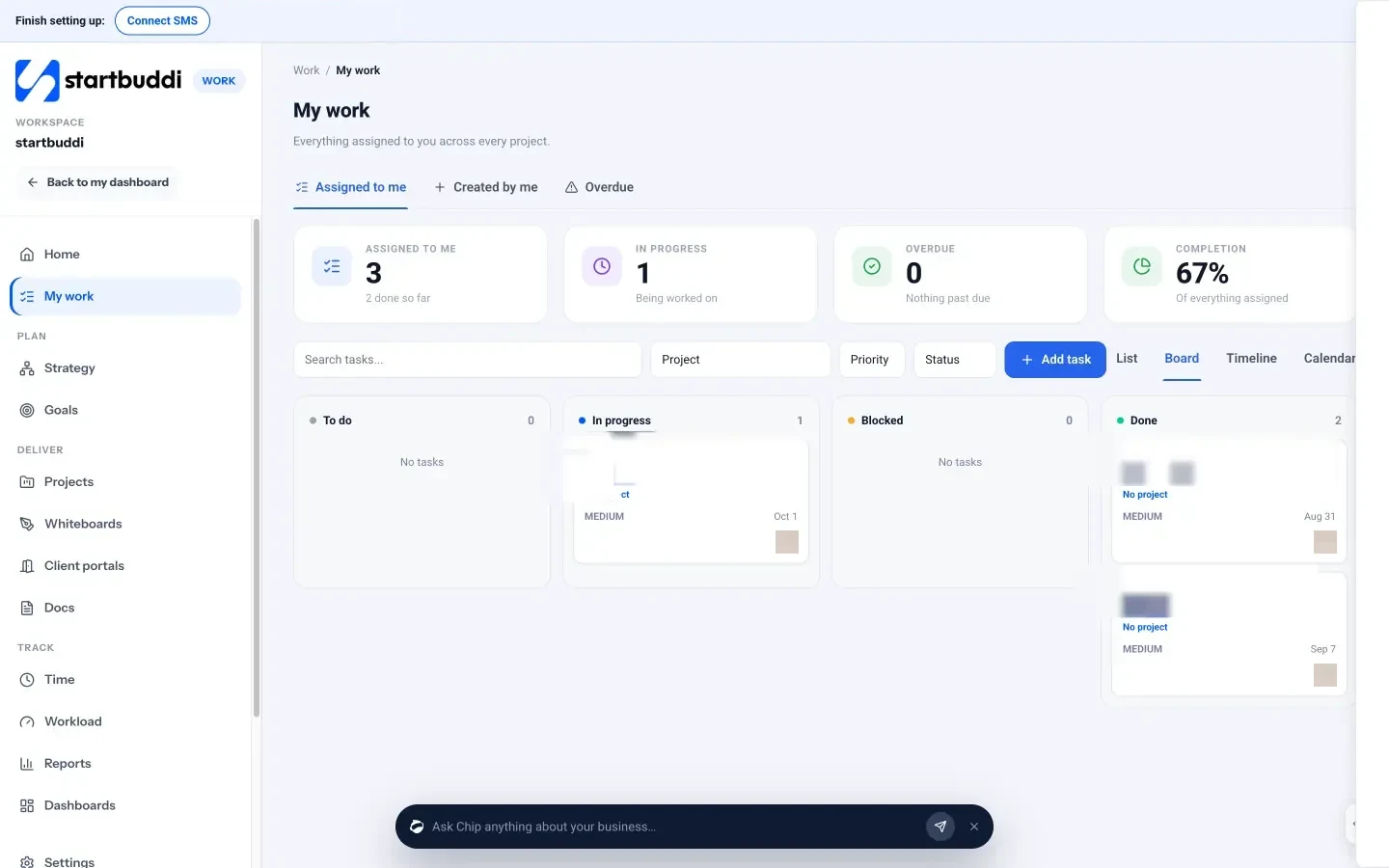The image size is (1389, 868).
Task: Open Client portals page
Action: 125,566
